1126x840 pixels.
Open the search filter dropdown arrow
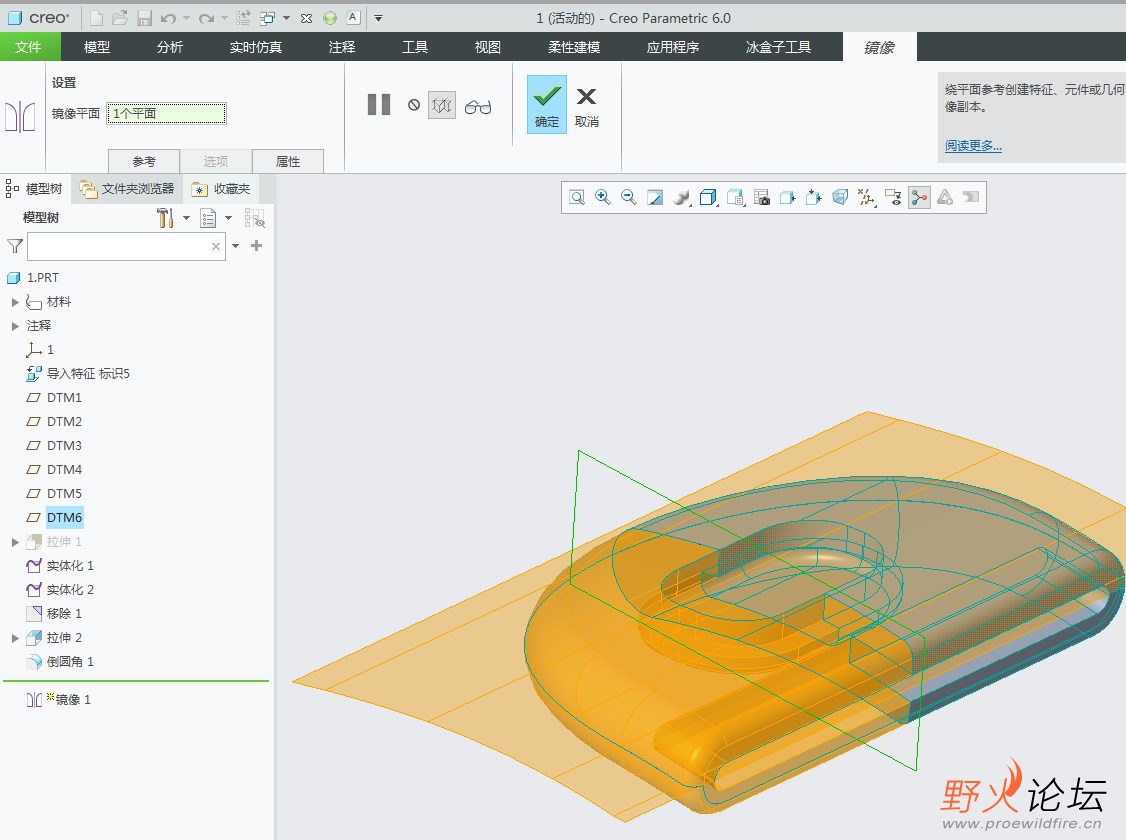pyautogui.click(x=235, y=246)
